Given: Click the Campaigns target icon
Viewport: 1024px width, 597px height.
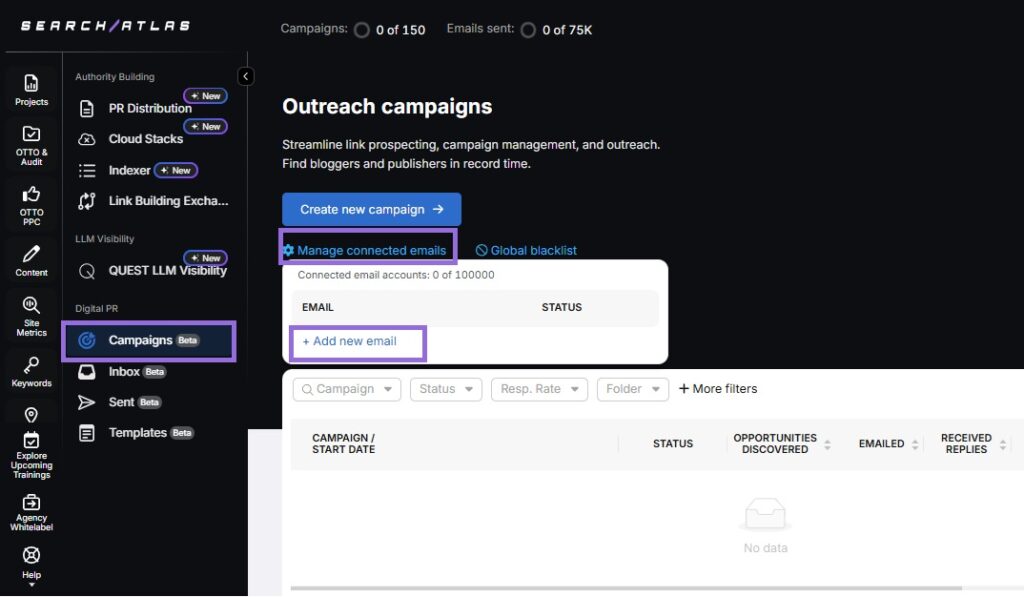Looking at the screenshot, I should click(x=87, y=340).
